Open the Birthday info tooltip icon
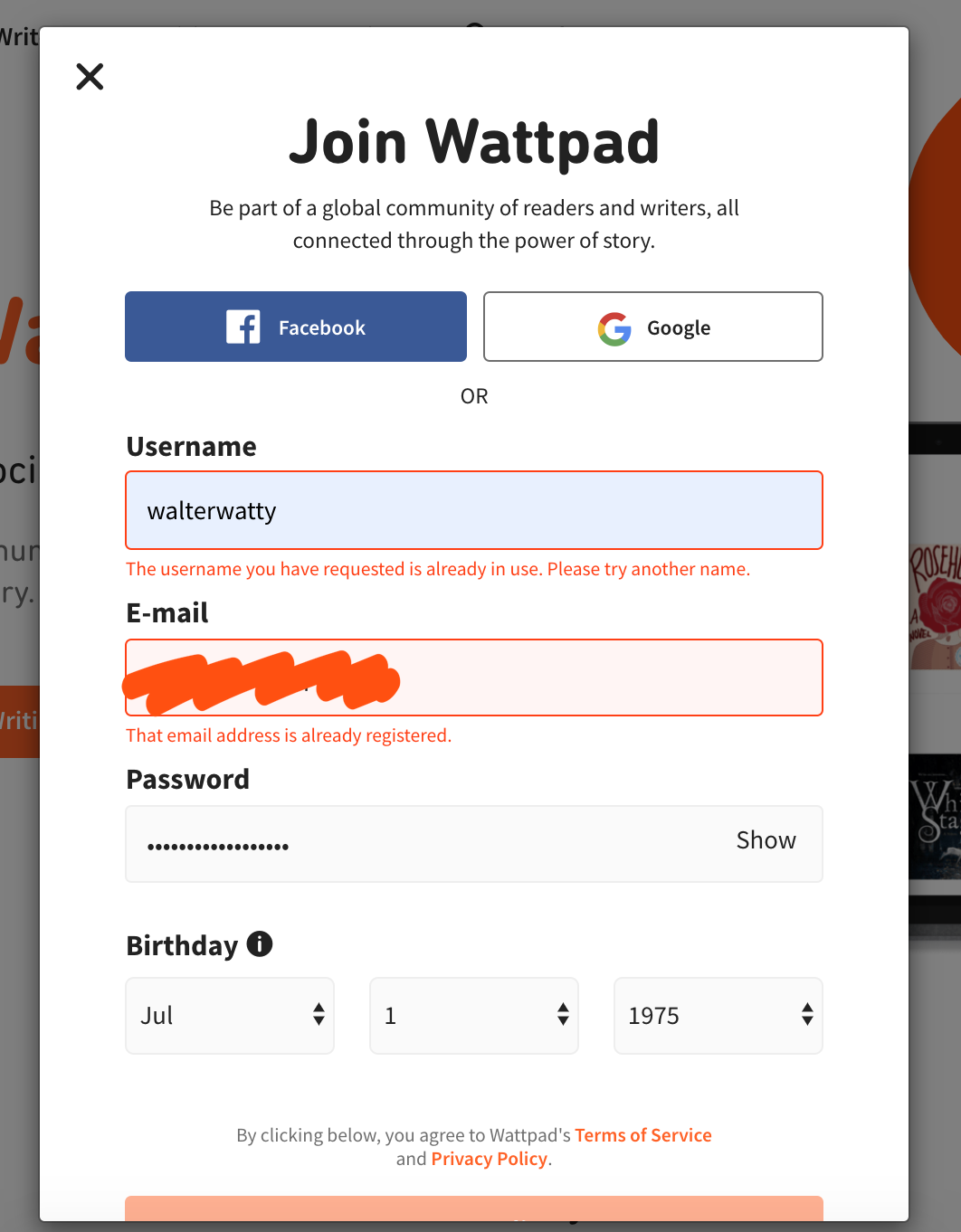This screenshot has height=1232, width=961. point(260,944)
